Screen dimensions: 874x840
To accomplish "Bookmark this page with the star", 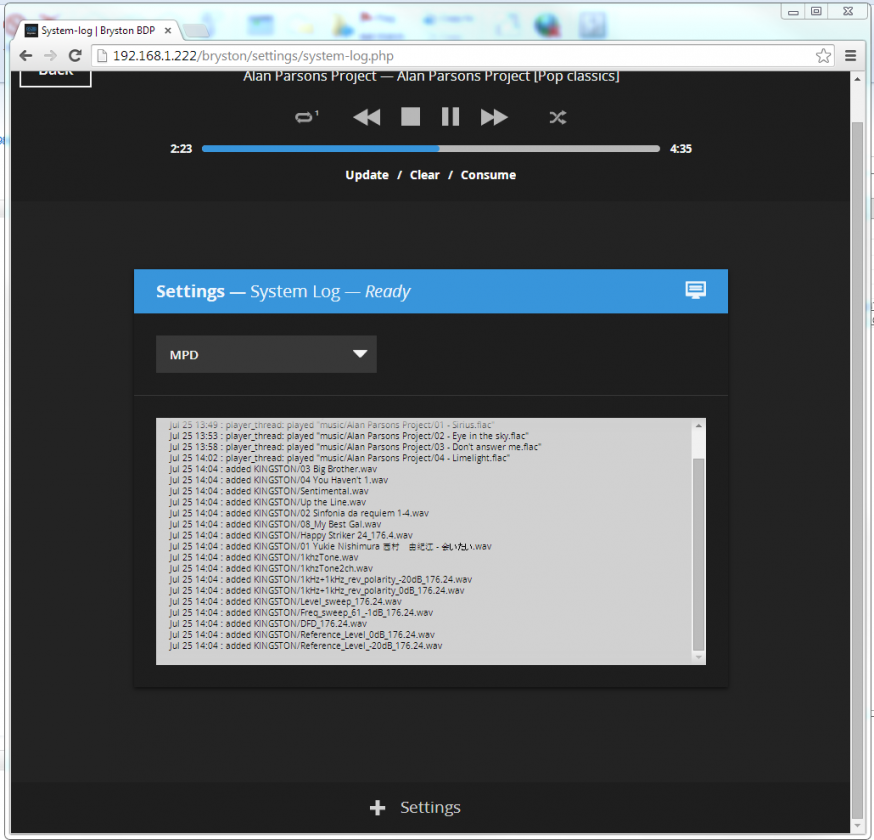I will point(823,56).
